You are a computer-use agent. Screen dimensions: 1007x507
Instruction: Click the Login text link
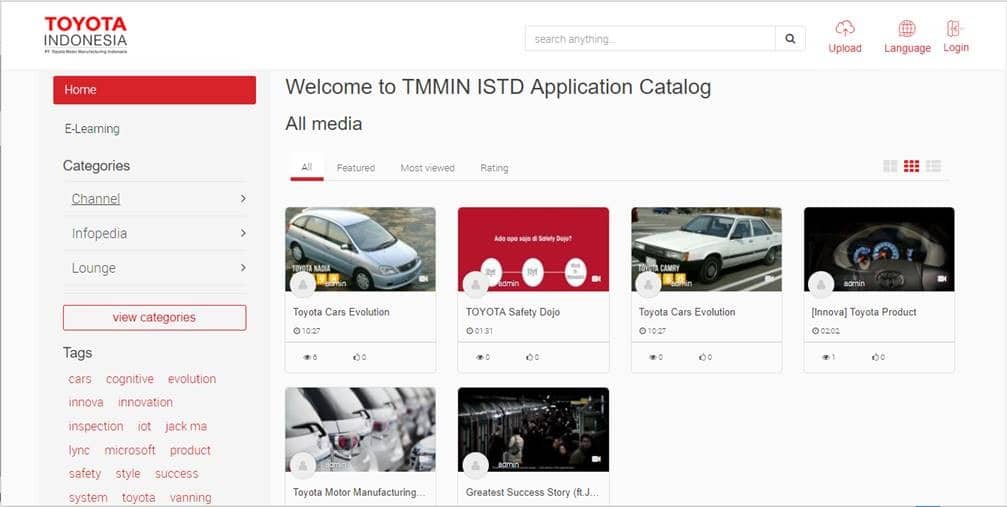(x=956, y=48)
